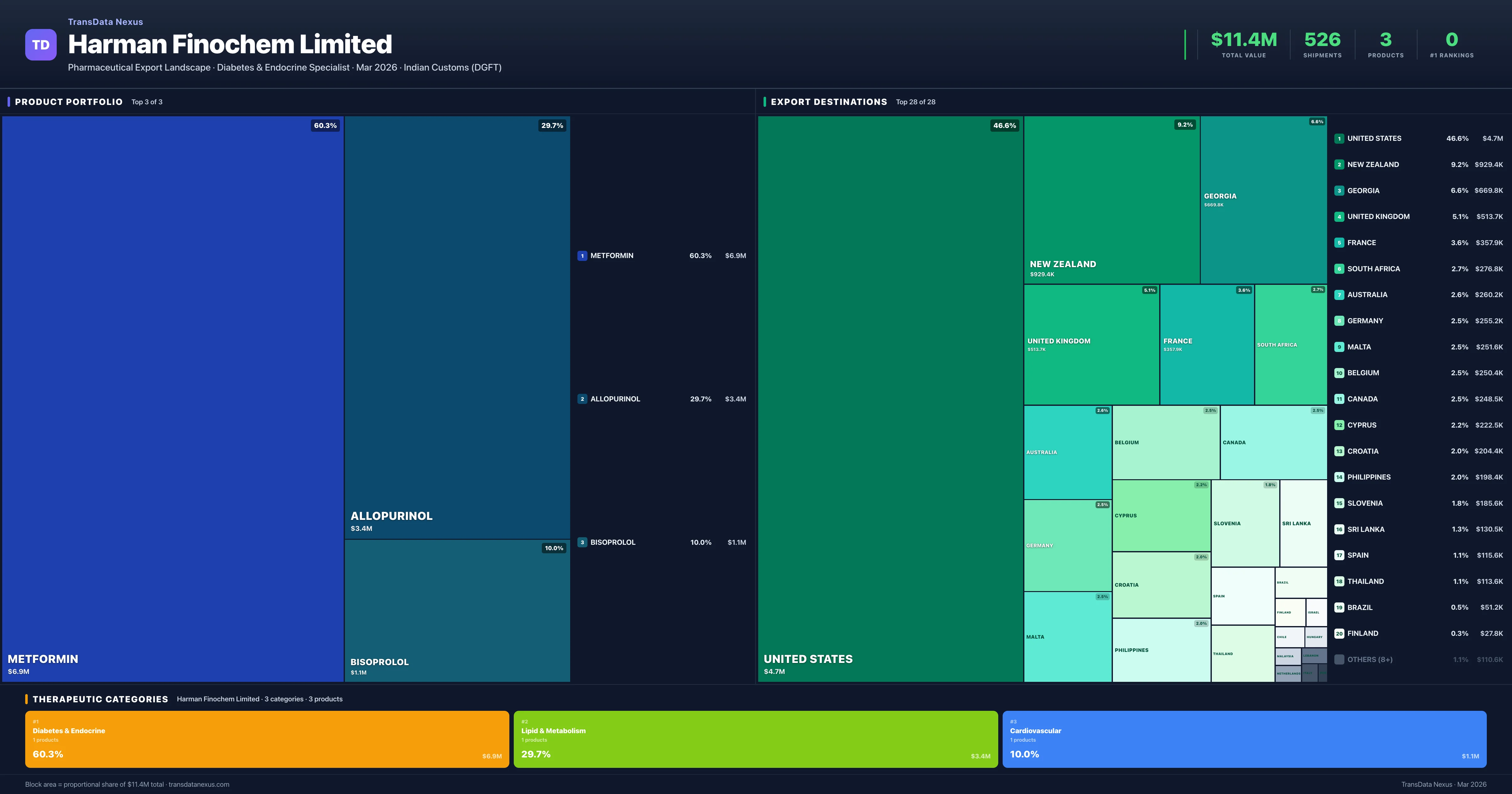
Task: Click rank 20 badge beside FINLAND
Action: [1339, 634]
